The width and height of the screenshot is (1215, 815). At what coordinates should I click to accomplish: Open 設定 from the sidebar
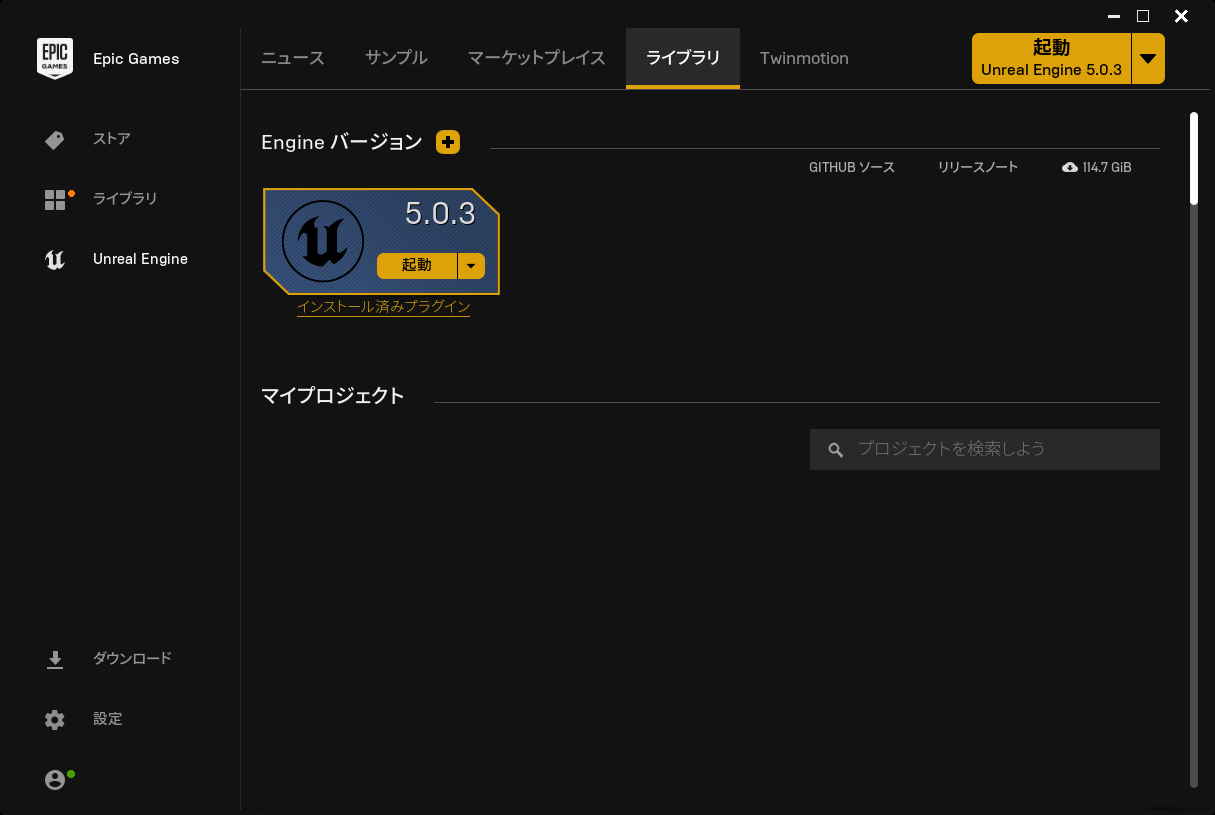pyautogui.click(x=107, y=719)
